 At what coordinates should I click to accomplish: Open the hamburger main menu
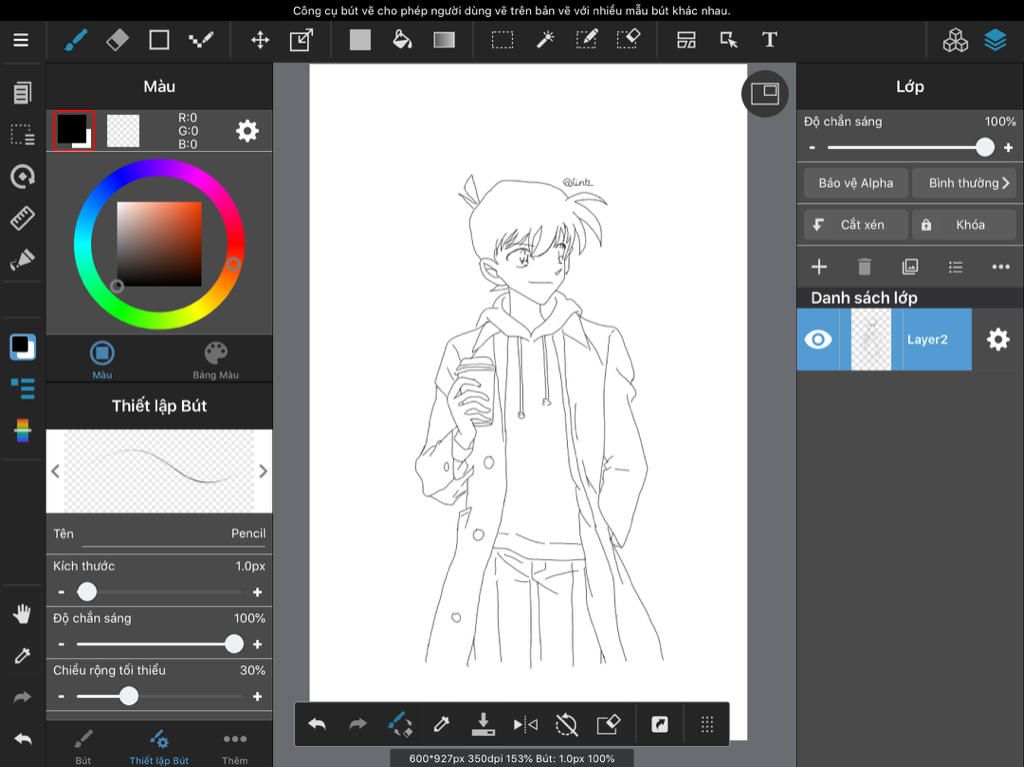21,40
